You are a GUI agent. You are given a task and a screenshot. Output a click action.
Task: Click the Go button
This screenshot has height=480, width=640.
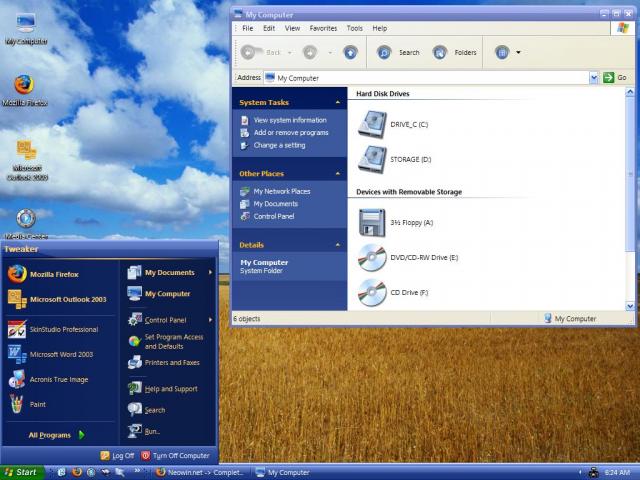615,78
